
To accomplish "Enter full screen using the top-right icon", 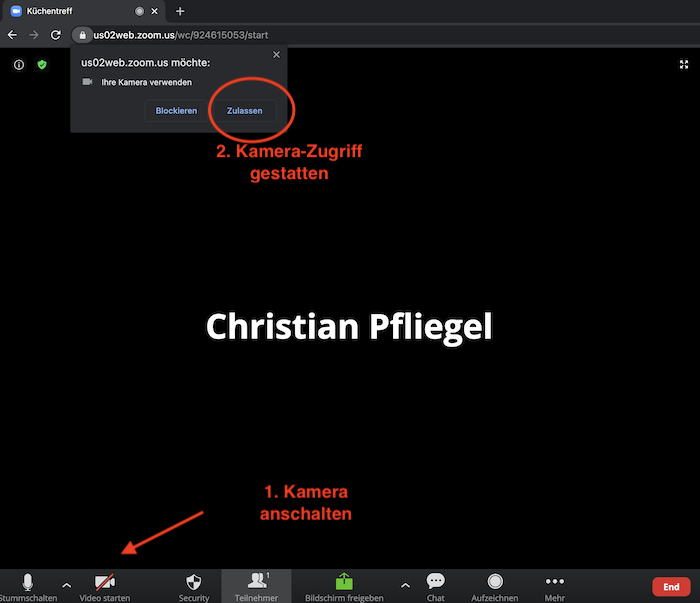I will (684, 65).
